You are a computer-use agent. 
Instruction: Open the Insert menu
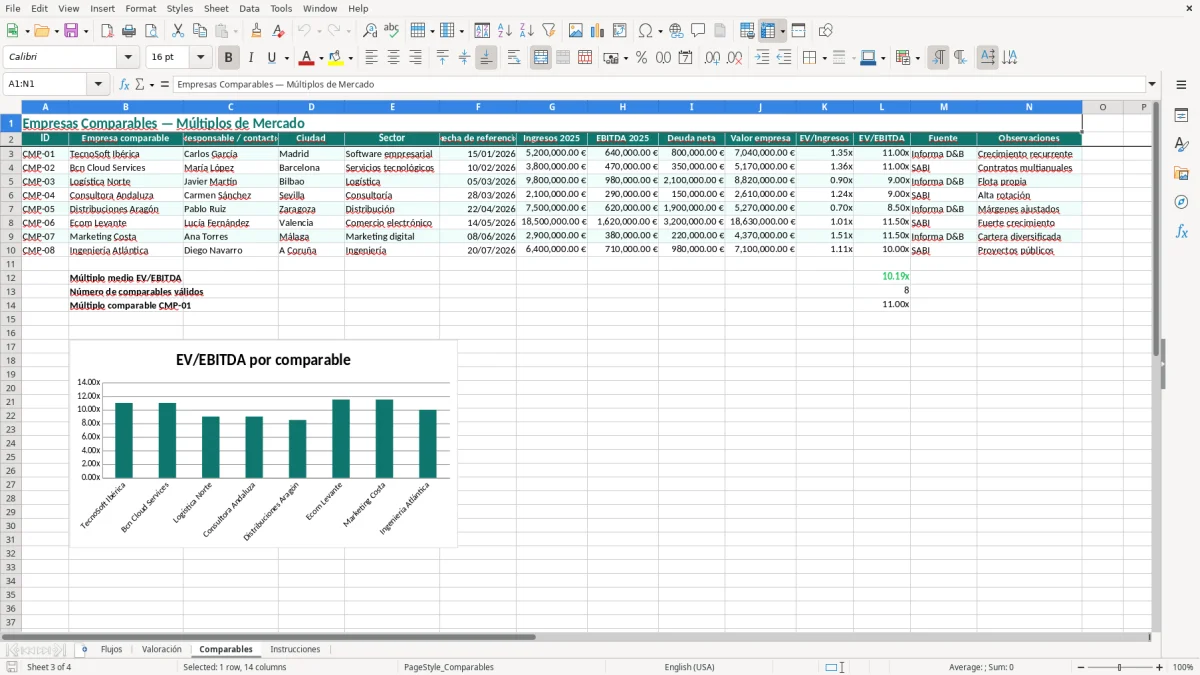[102, 8]
